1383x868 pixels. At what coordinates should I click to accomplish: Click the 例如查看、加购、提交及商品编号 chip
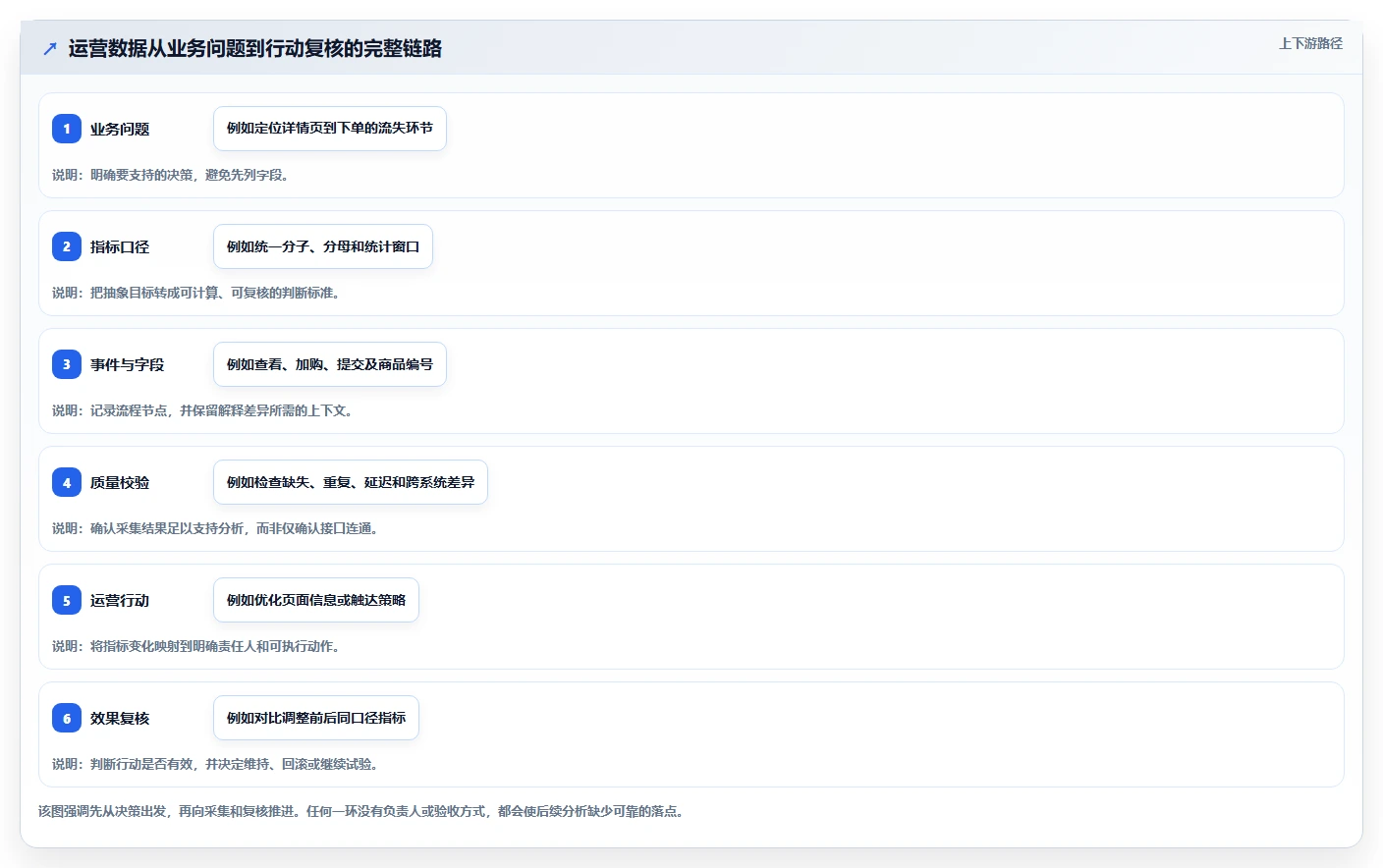[x=330, y=364]
